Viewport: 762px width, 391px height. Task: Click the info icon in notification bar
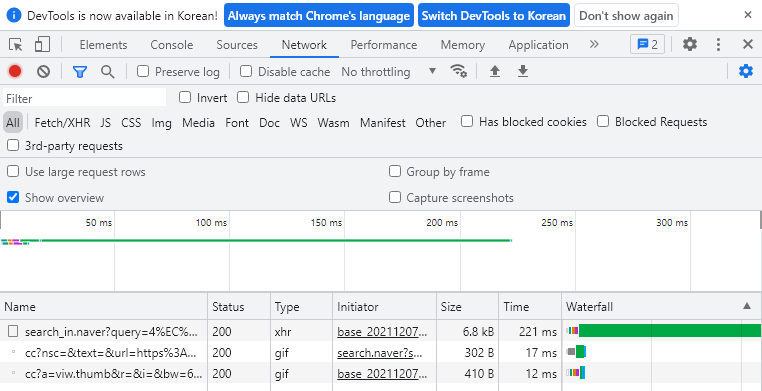(x=14, y=15)
